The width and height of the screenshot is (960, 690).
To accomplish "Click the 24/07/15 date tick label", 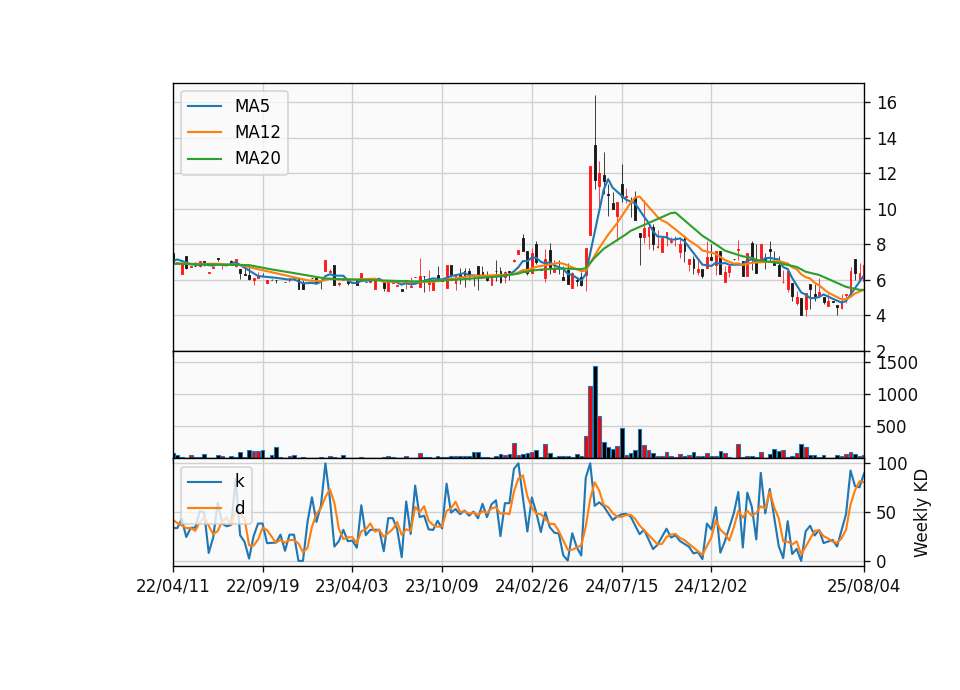I will [621, 586].
